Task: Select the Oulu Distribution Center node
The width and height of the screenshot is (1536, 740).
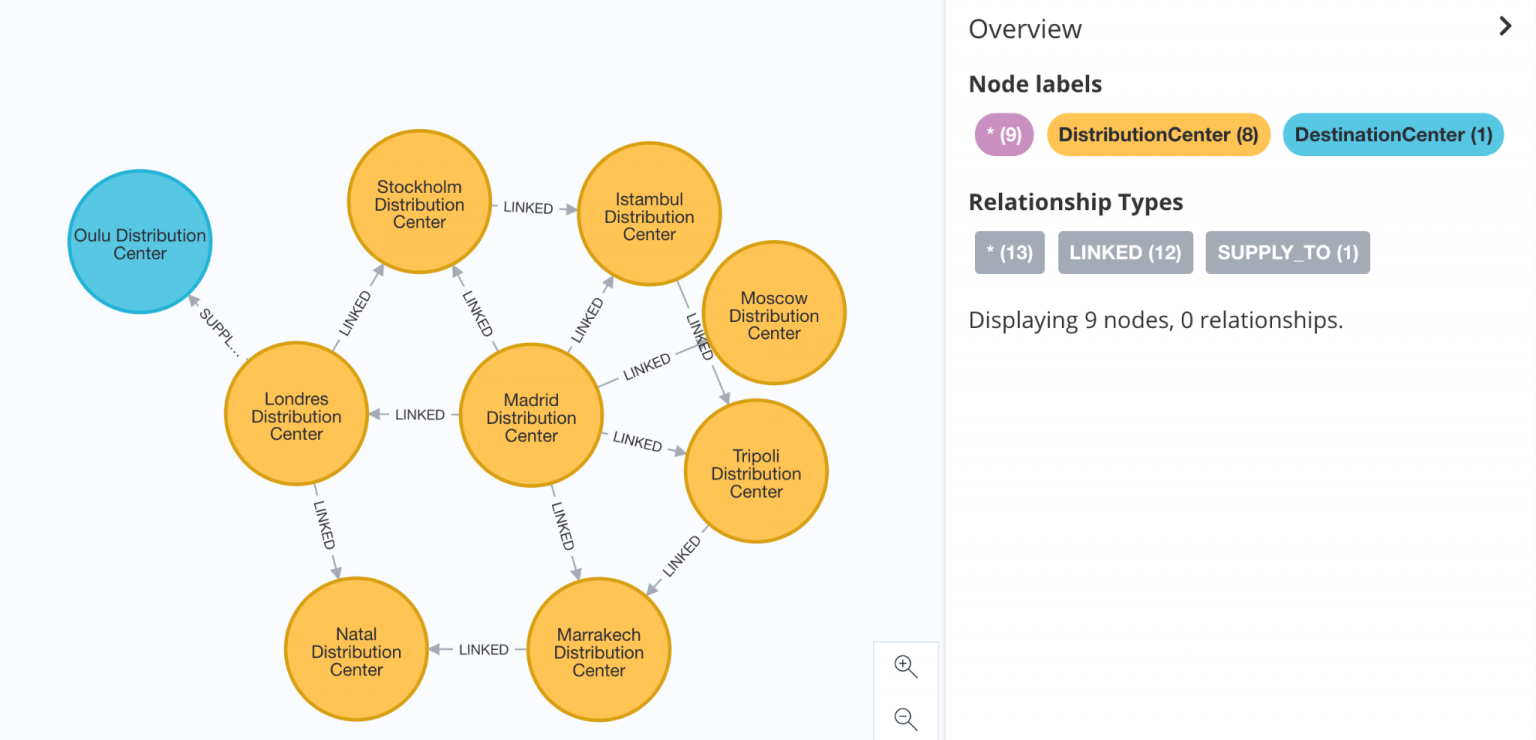Action: 139,241
